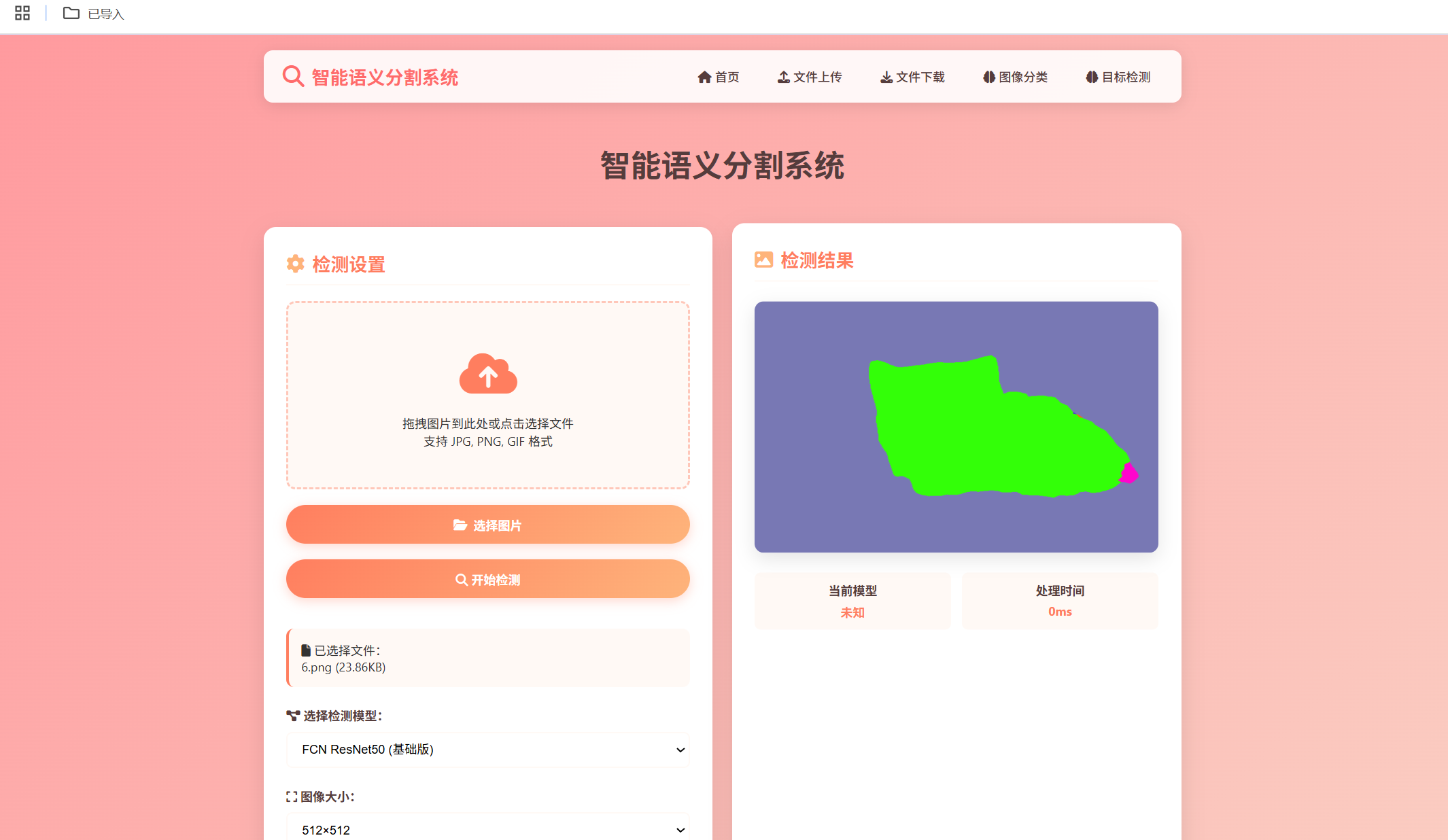The width and height of the screenshot is (1448, 840).
Task: Click the model icon beside 选择检测模型
Action: point(293,716)
